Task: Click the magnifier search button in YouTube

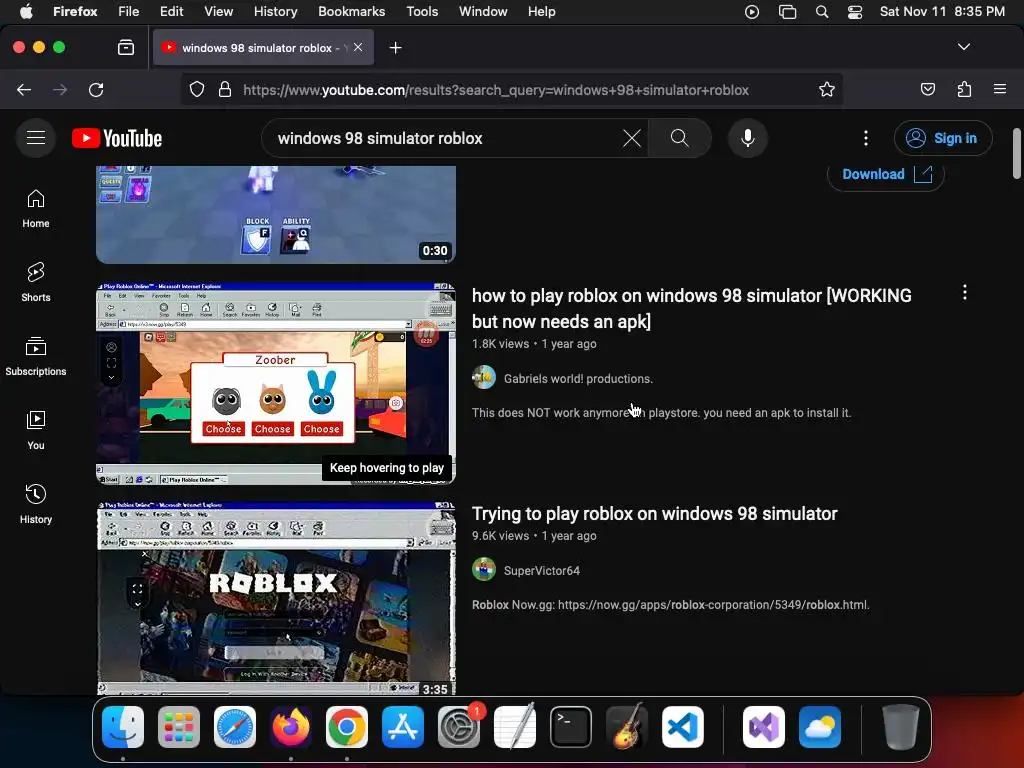Action: click(679, 138)
